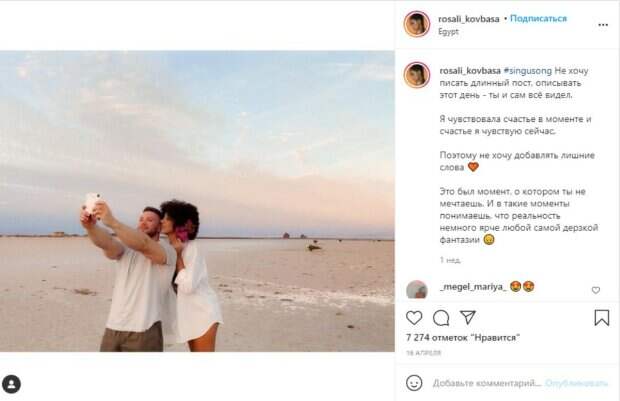The width and height of the screenshot is (620, 401).
Task: Click the Опубликовать post button
Action: [577, 383]
